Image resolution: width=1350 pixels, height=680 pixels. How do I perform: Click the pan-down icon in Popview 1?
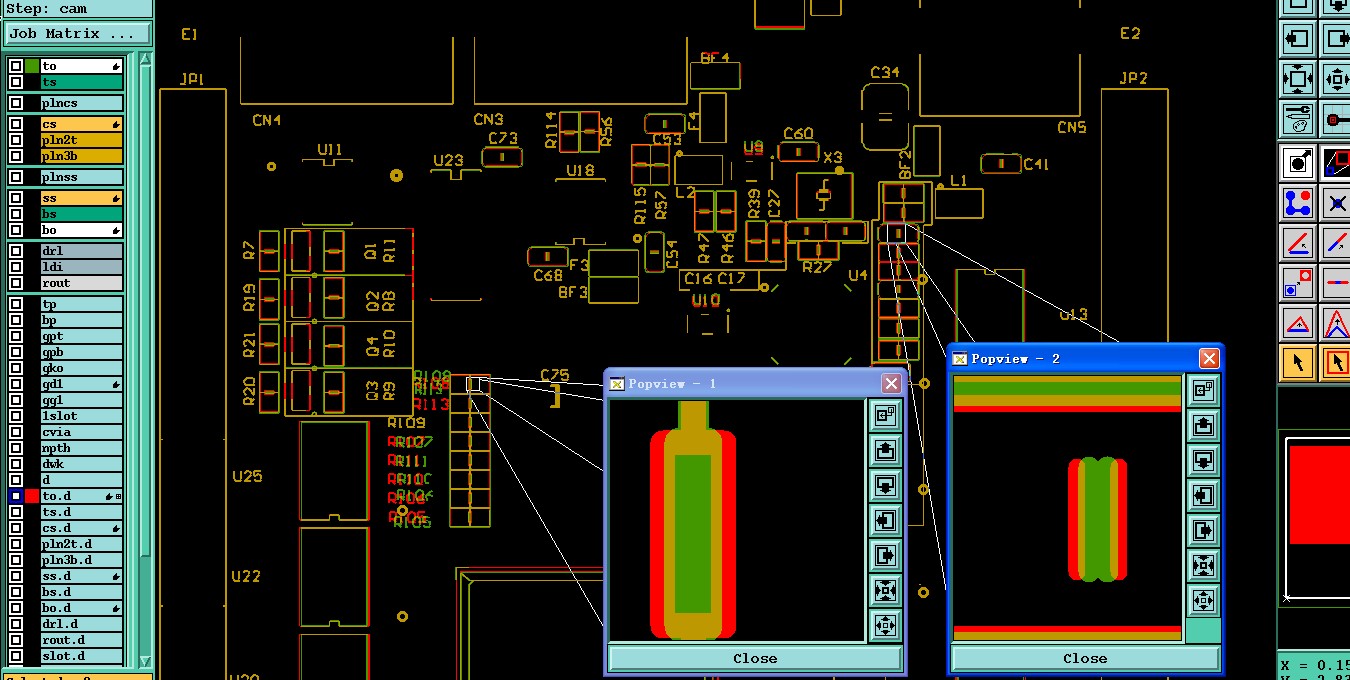tap(885, 486)
